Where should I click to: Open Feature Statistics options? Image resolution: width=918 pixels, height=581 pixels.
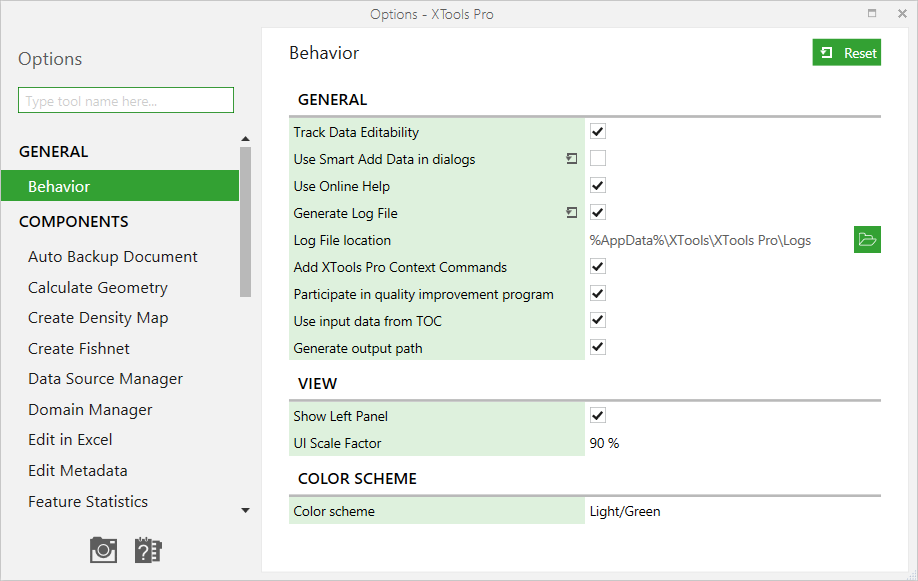pos(88,501)
